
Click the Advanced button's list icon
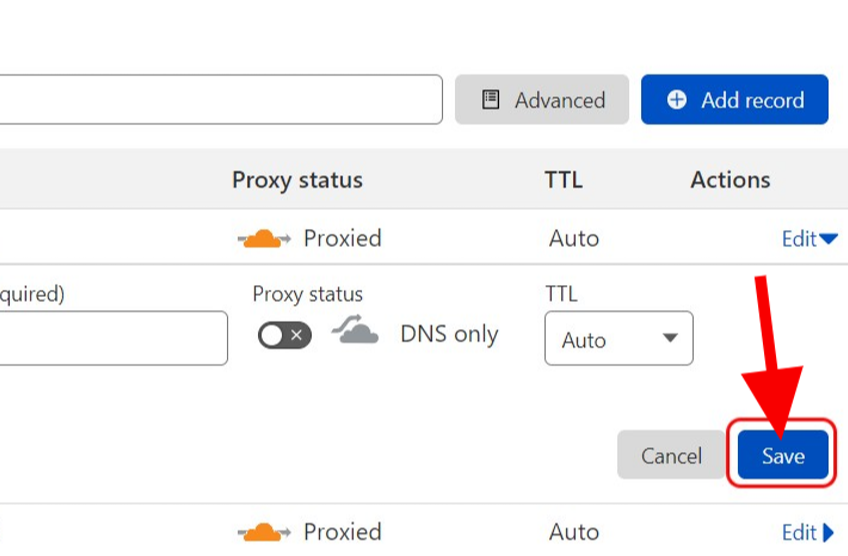491,100
